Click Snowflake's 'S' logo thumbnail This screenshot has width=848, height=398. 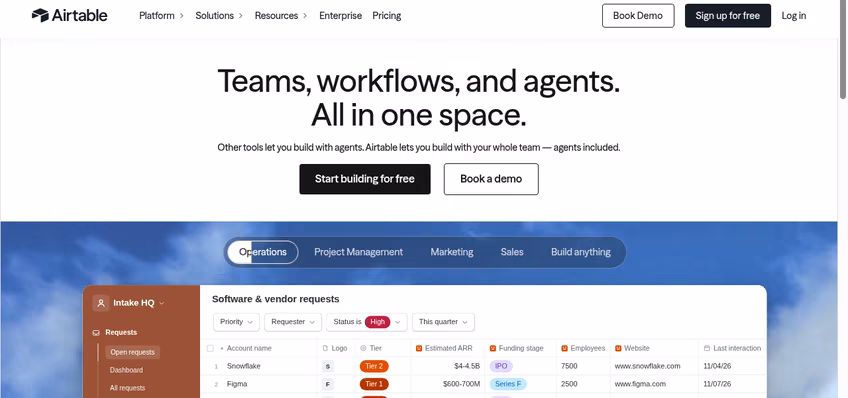click(x=327, y=366)
